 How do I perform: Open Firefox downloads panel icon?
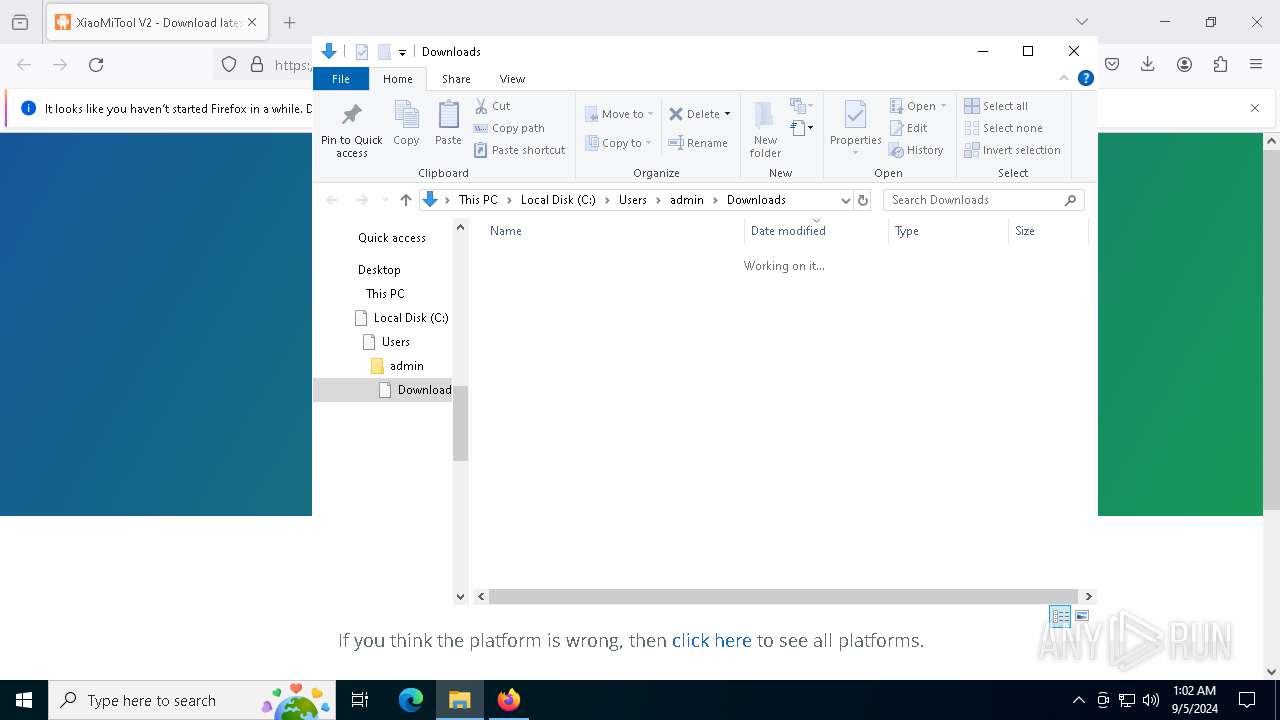coord(1148,65)
